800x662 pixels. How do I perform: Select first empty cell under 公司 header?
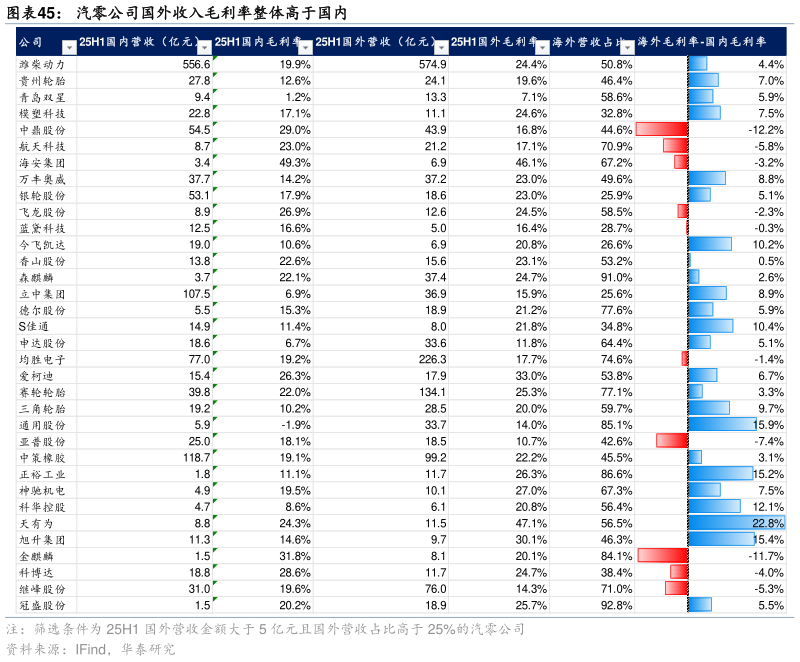[46, 64]
